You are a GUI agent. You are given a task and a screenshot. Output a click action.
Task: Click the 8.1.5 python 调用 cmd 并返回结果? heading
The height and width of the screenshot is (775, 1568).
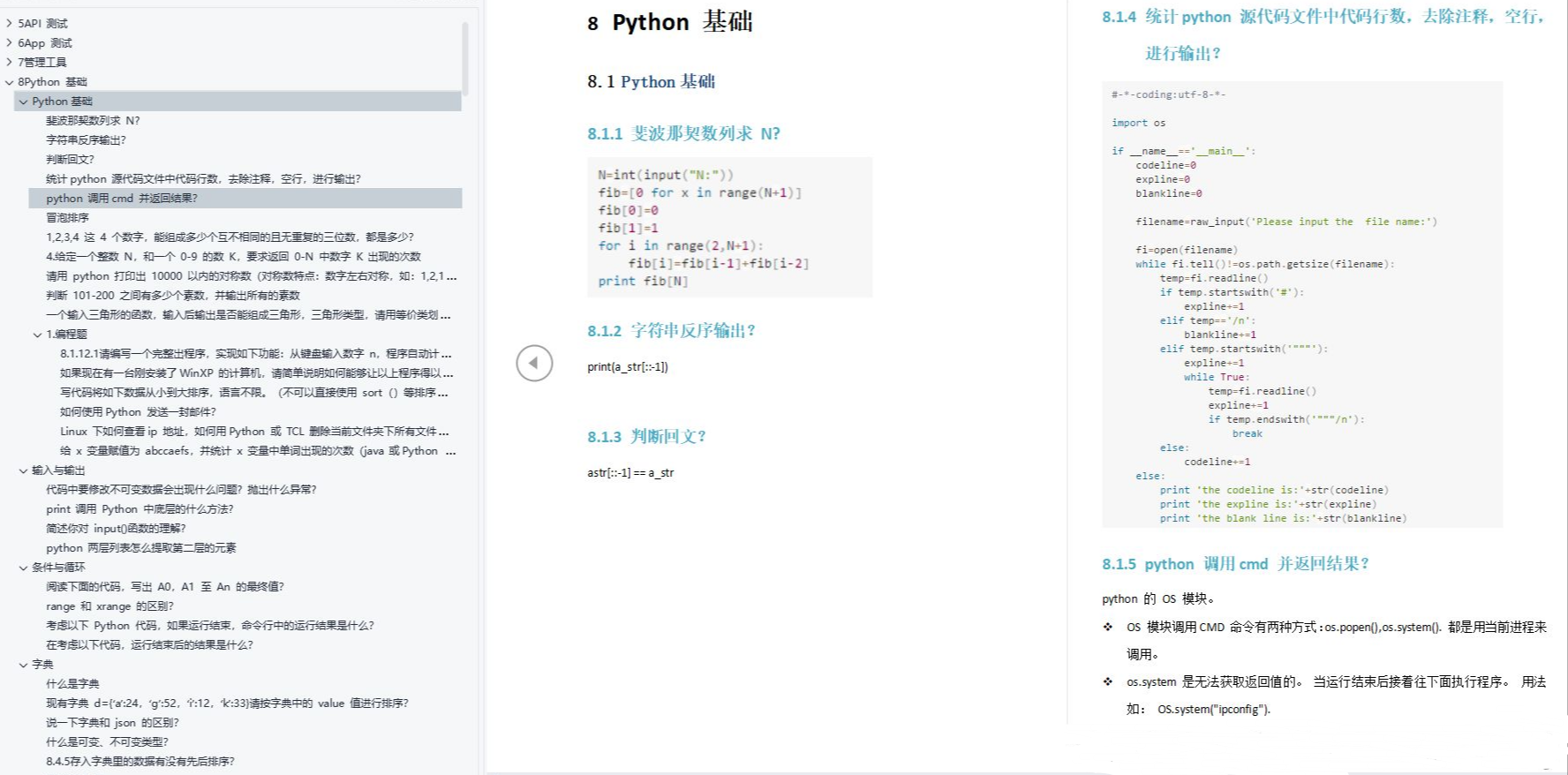[x=1236, y=564]
